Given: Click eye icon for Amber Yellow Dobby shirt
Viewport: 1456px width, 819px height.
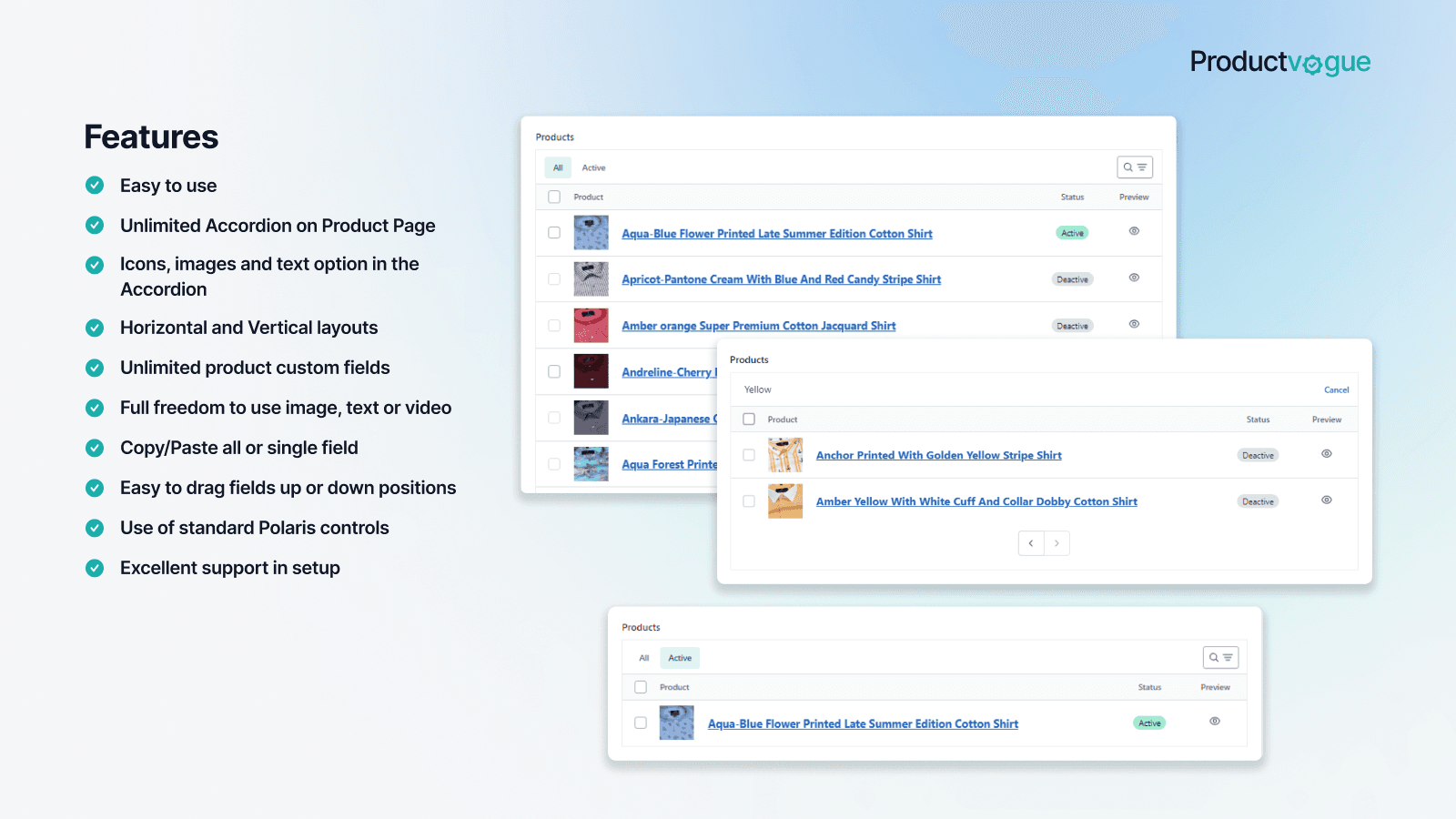Looking at the screenshot, I should (1326, 500).
